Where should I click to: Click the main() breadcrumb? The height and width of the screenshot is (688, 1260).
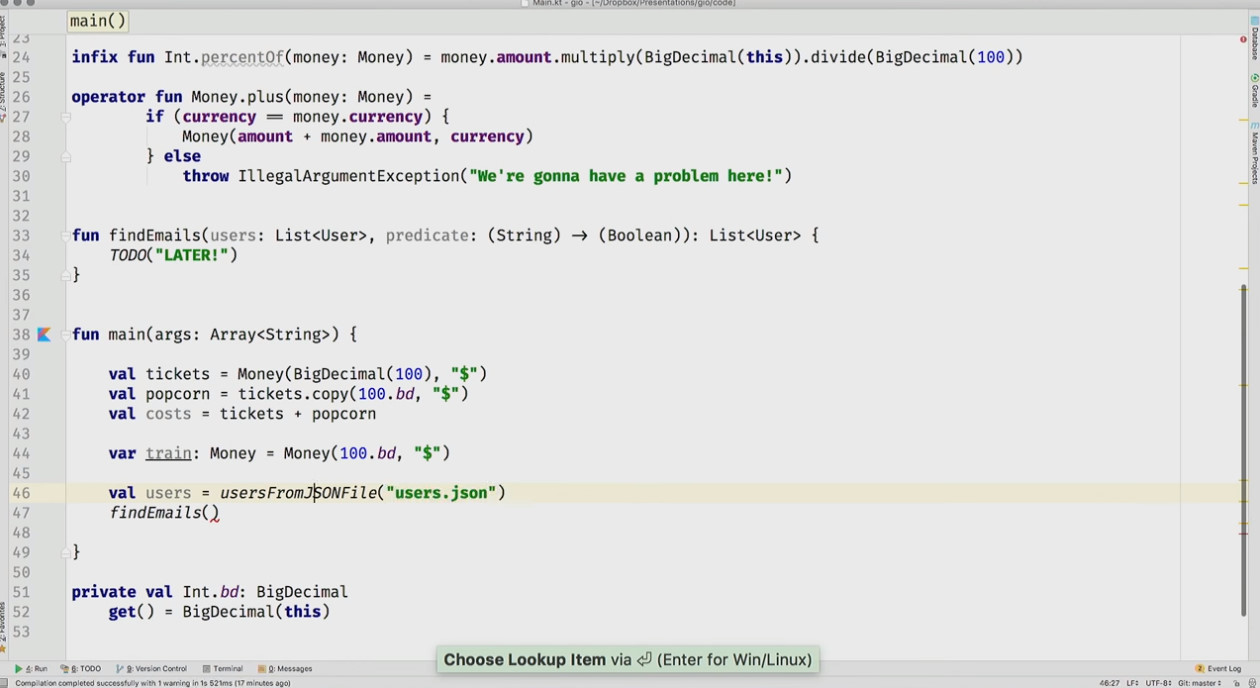click(98, 21)
